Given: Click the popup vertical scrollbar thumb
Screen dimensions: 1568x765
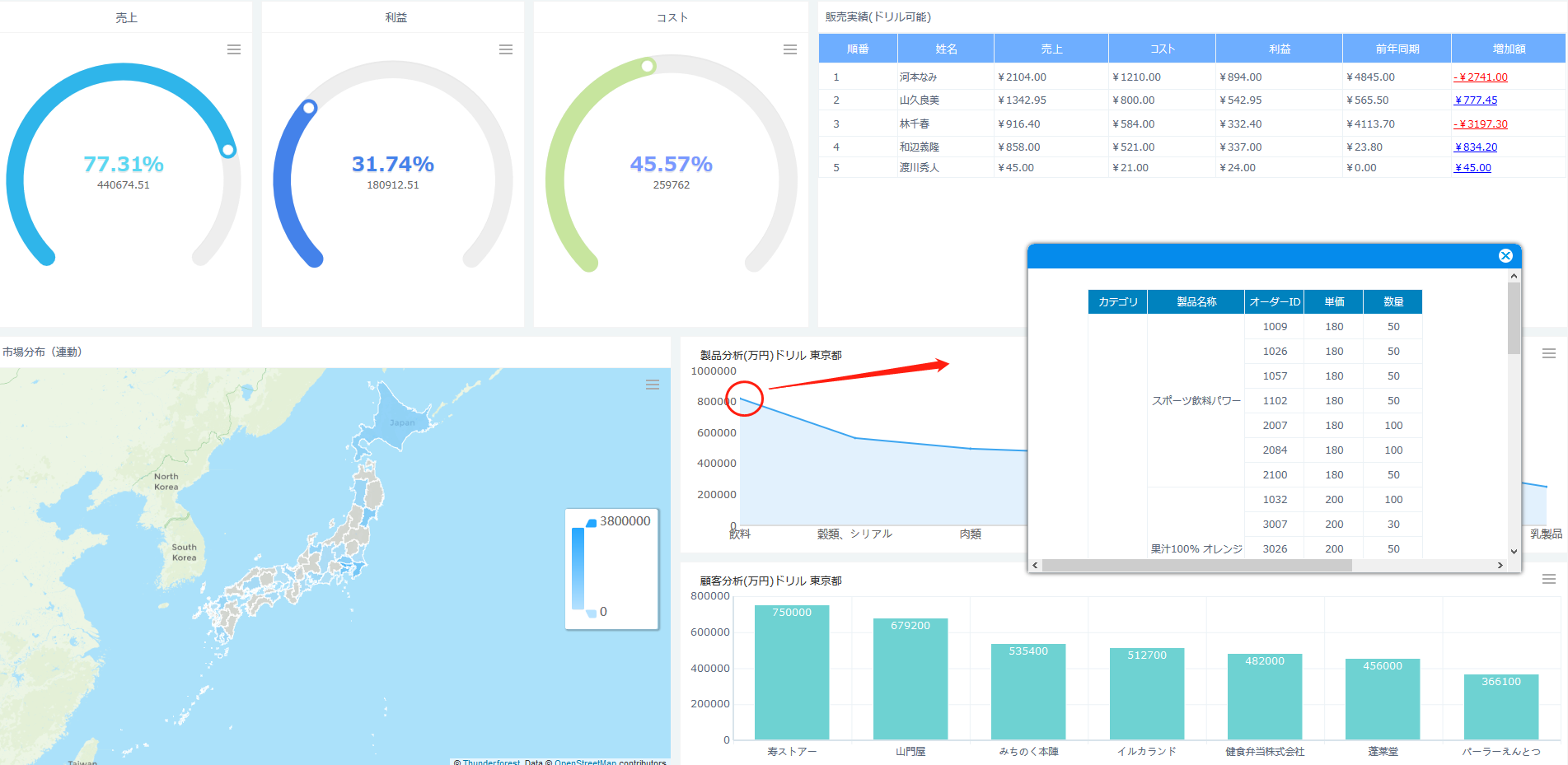Looking at the screenshot, I should tap(1514, 318).
